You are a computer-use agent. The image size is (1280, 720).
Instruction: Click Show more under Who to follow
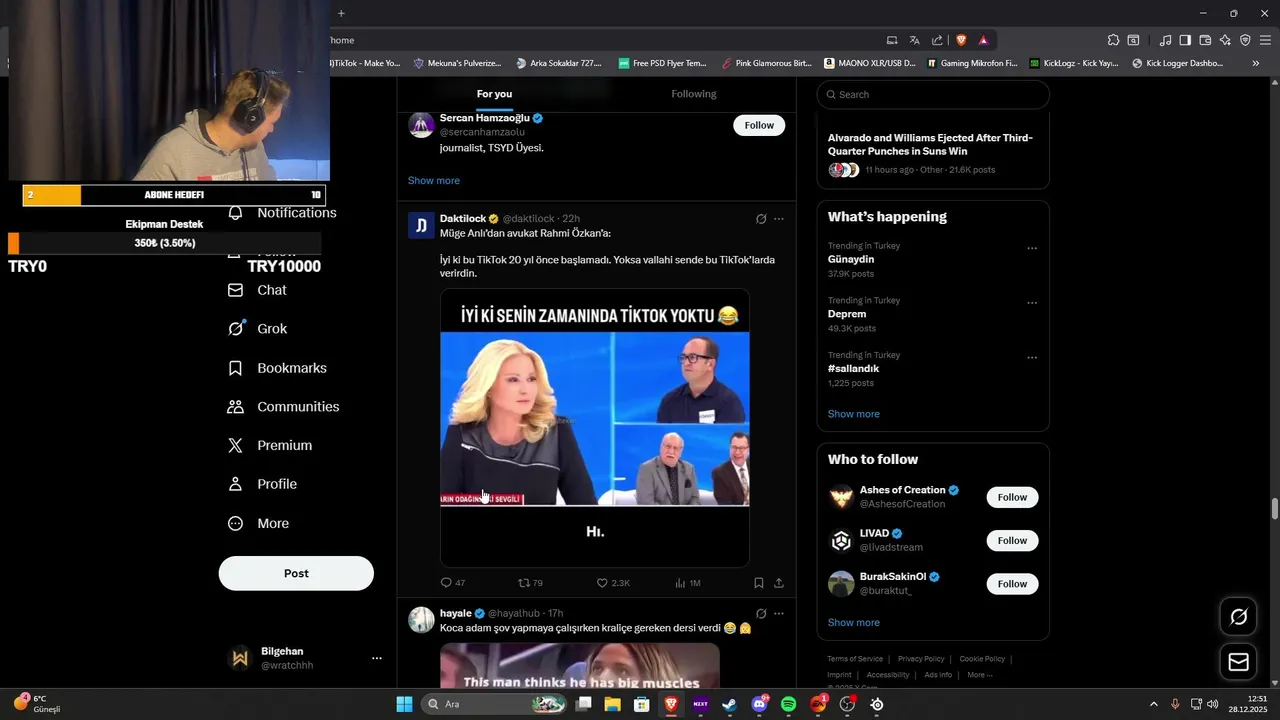[x=854, y=622]
